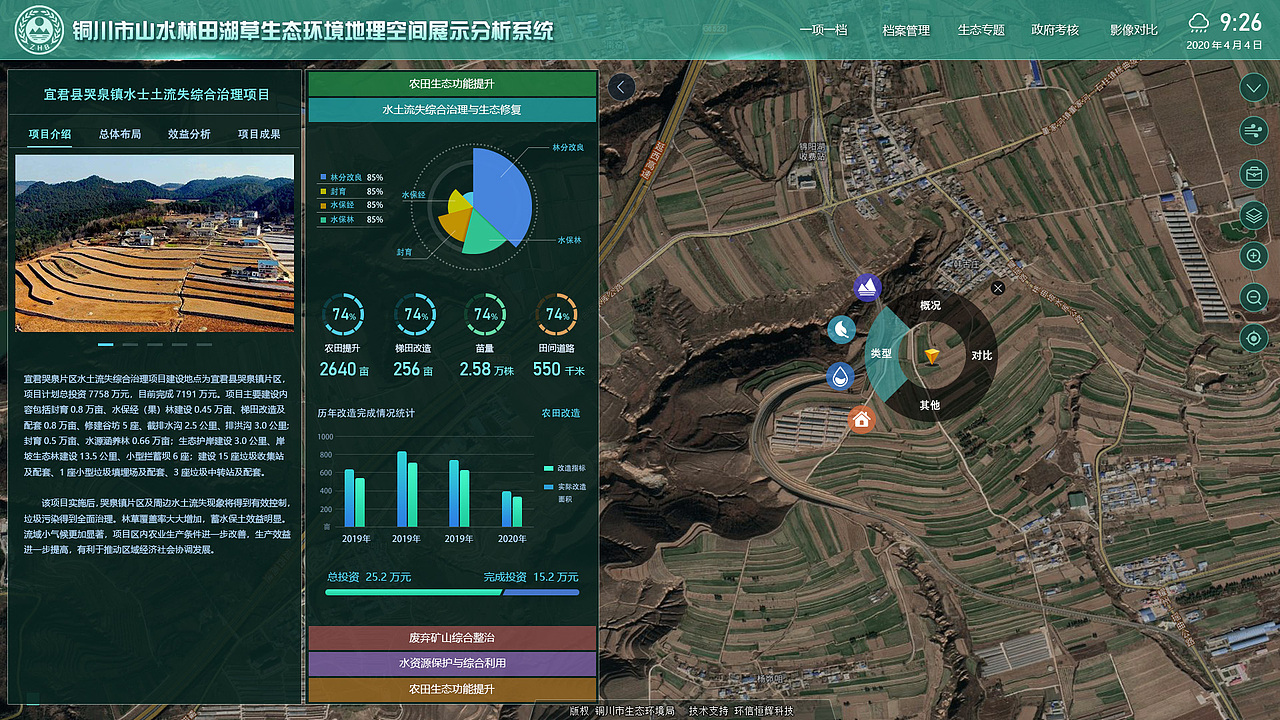
Task: Open the briefcase toolbox icon
Action: 1253,173
